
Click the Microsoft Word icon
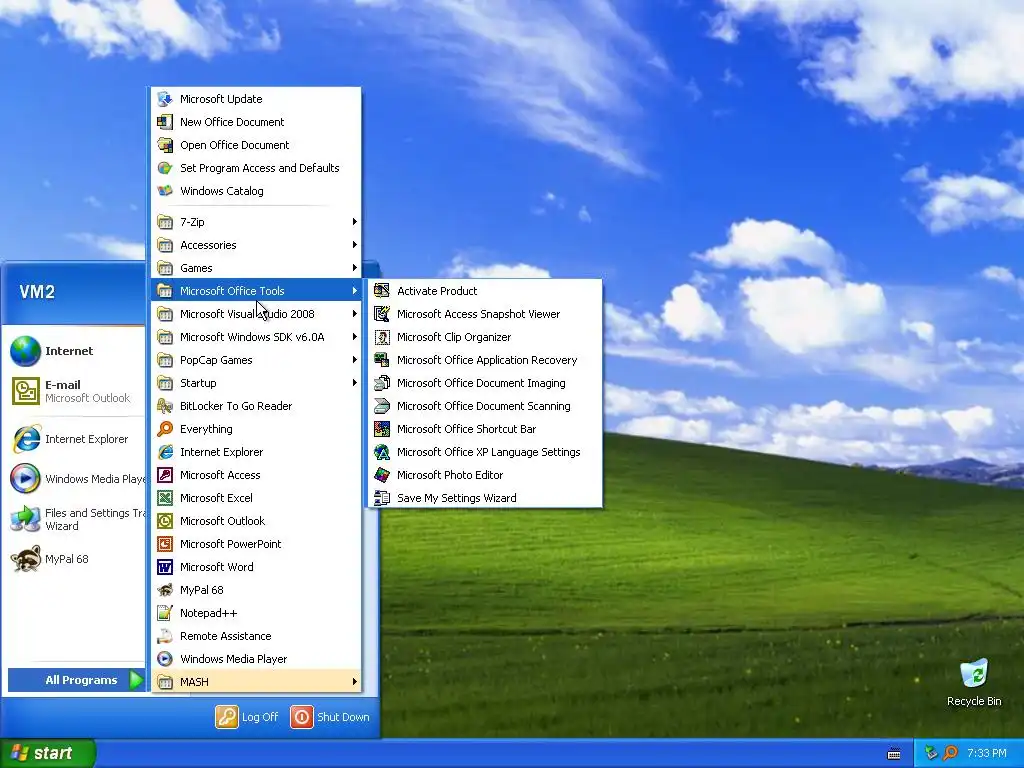coord(165,567)
